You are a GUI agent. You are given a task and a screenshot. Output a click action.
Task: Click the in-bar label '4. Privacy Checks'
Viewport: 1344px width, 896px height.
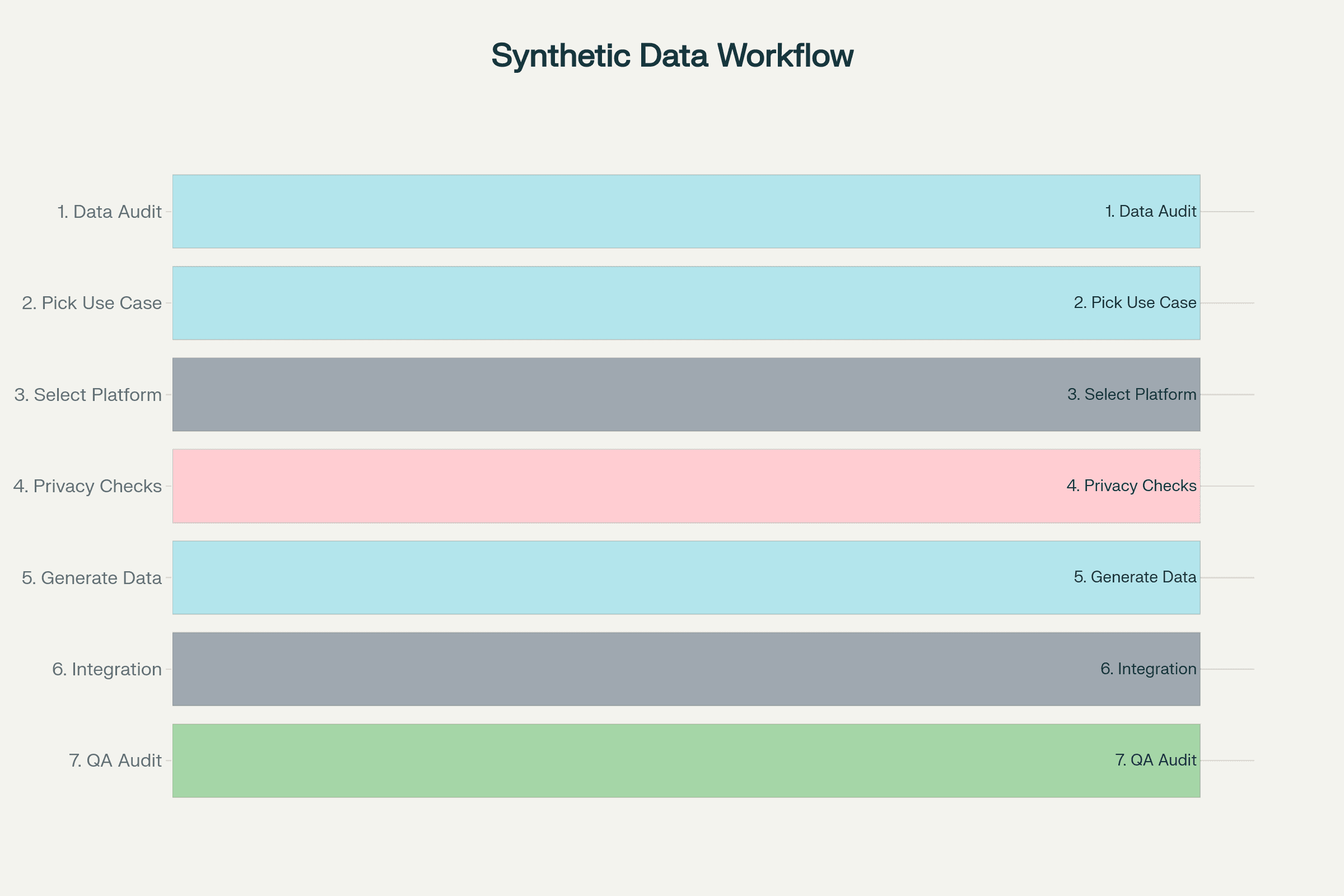pos(1131,486)
